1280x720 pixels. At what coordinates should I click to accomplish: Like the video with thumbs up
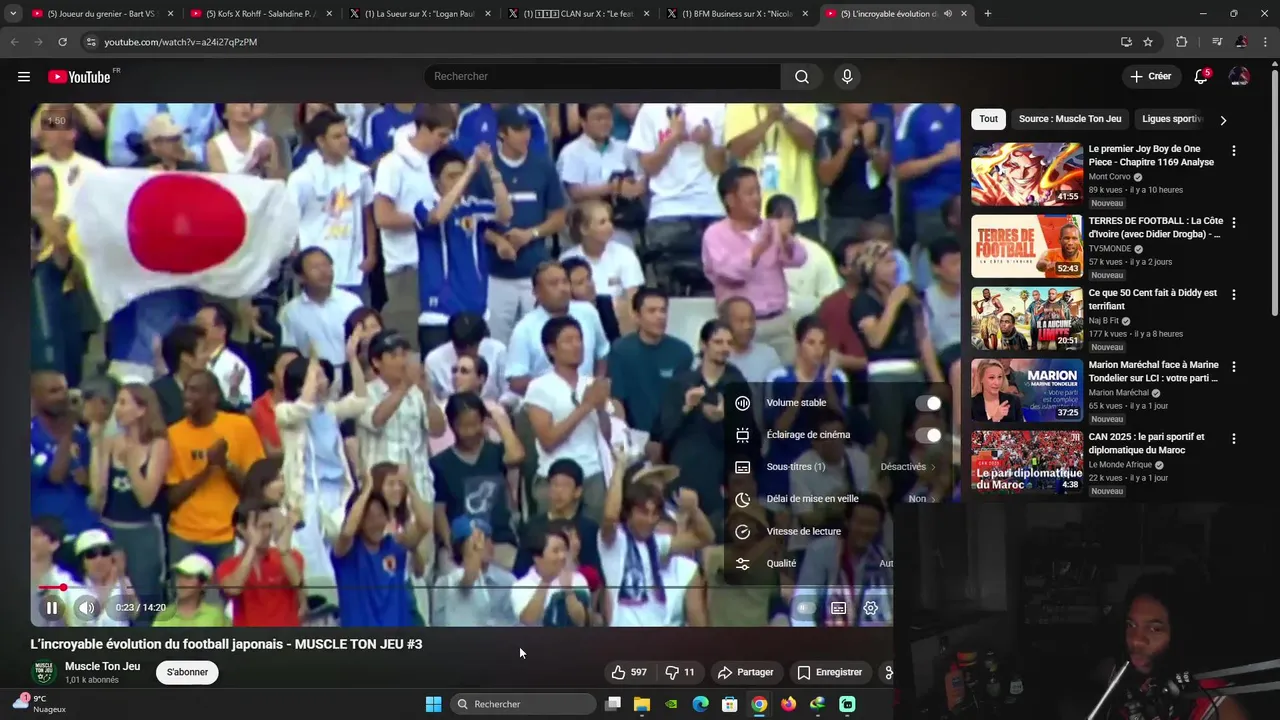coord(629,672)
